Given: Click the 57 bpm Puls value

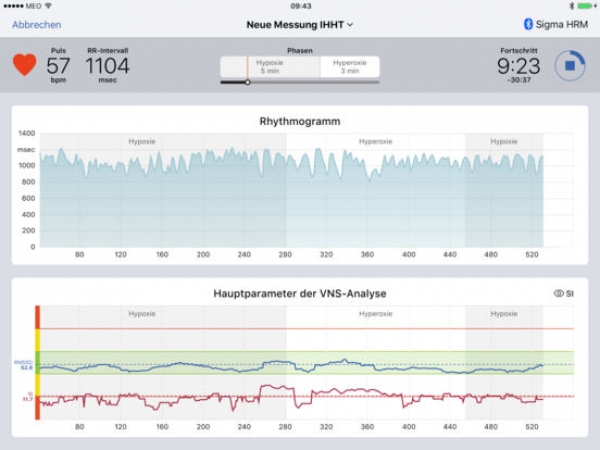Looking at the screenshot, I should tap(58, 66).
